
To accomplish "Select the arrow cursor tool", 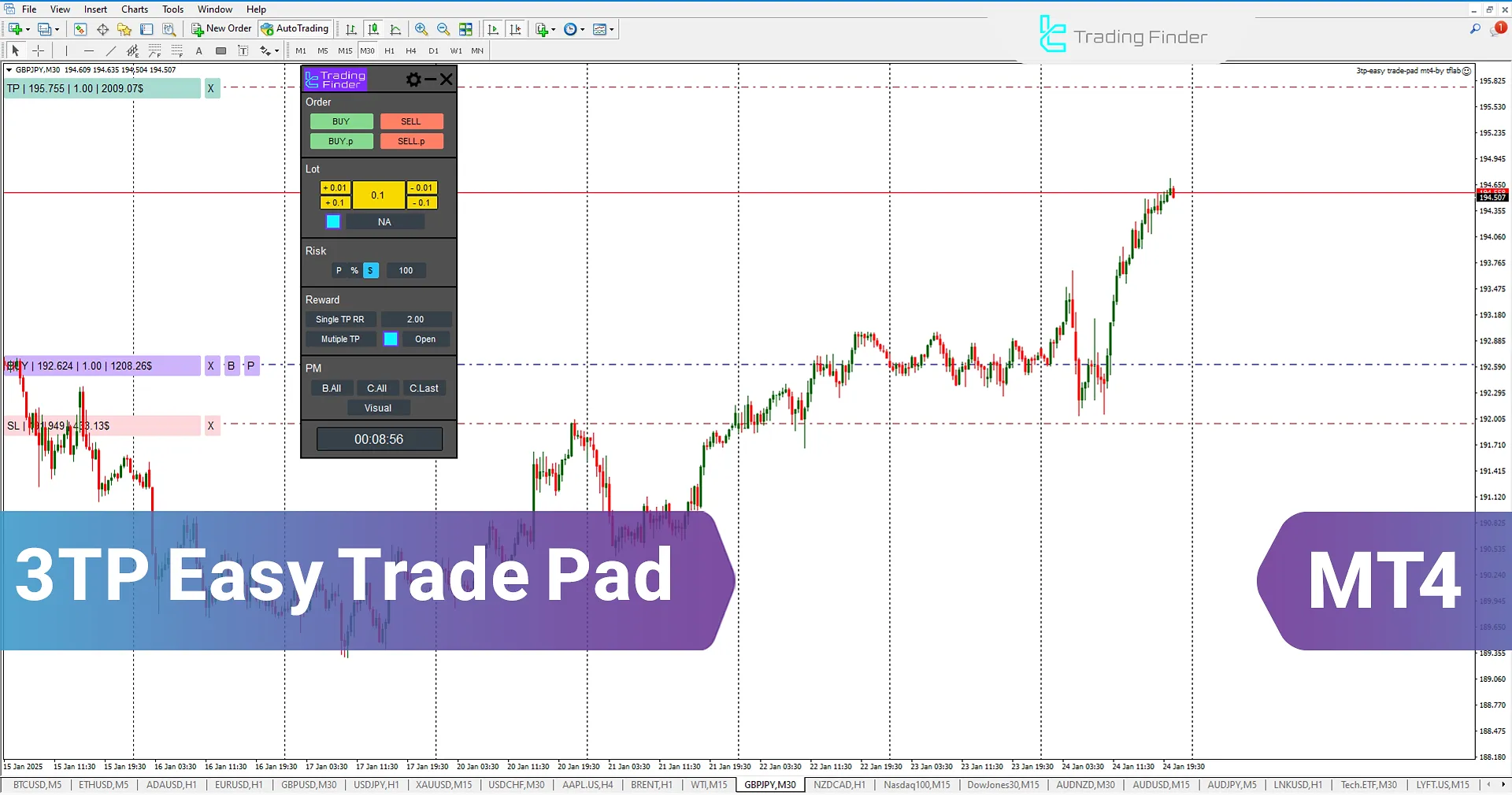I will coord(16,50).
